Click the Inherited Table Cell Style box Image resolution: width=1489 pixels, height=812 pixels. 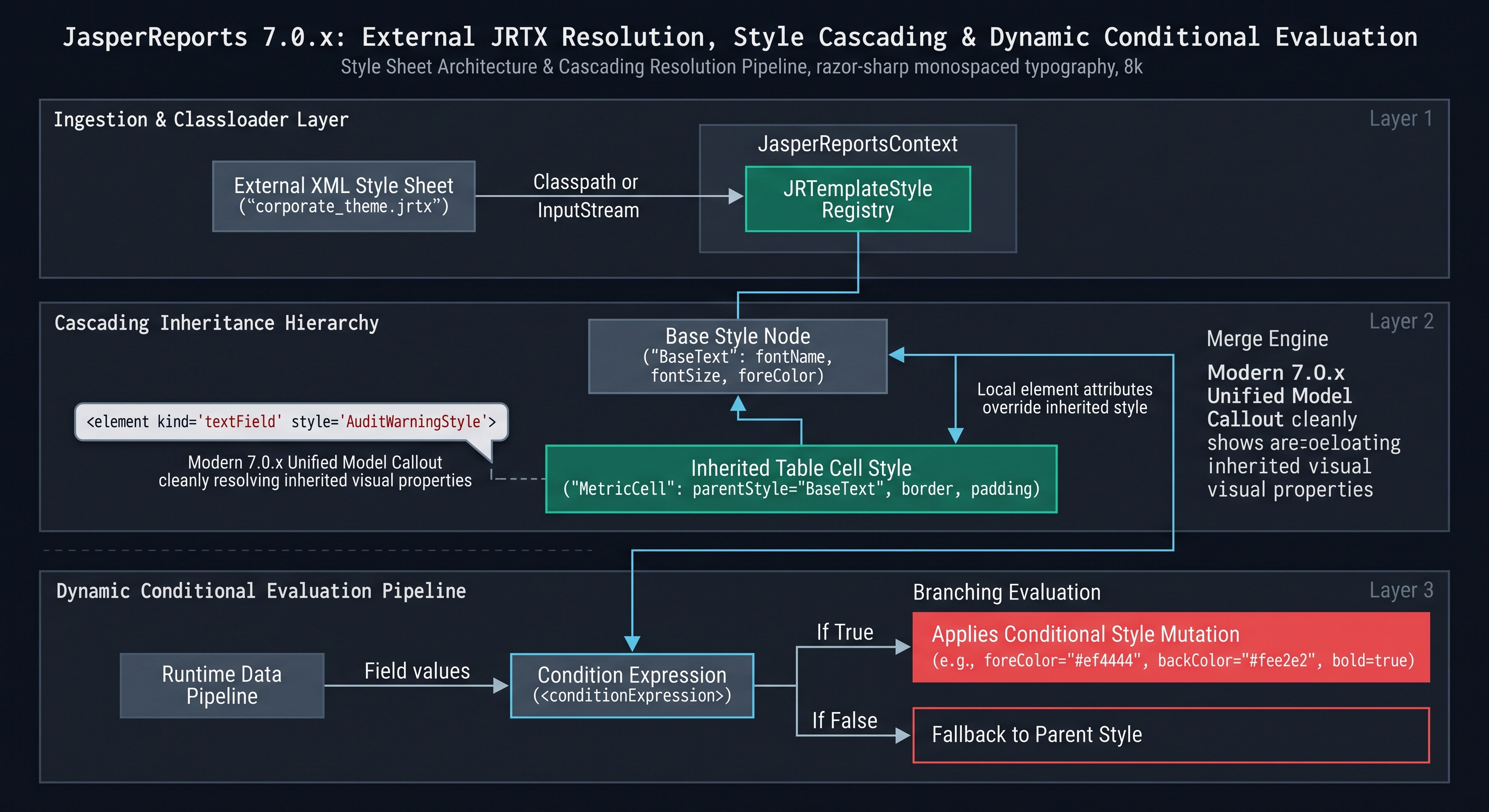[801, 479]
